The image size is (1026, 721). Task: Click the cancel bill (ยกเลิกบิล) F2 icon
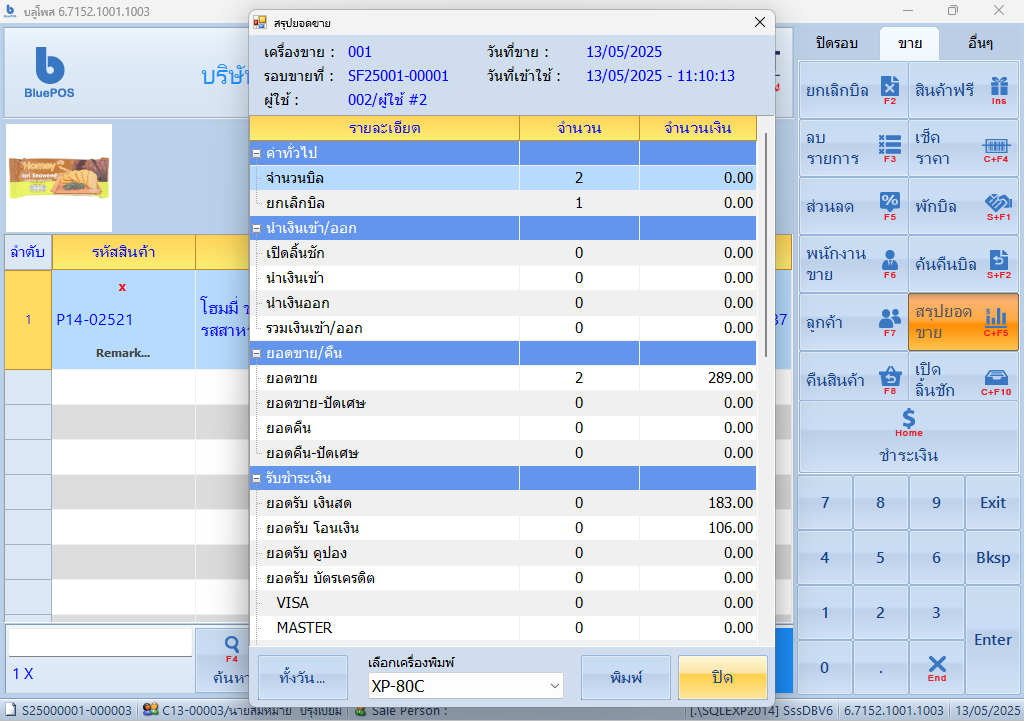tap(889, 89)
